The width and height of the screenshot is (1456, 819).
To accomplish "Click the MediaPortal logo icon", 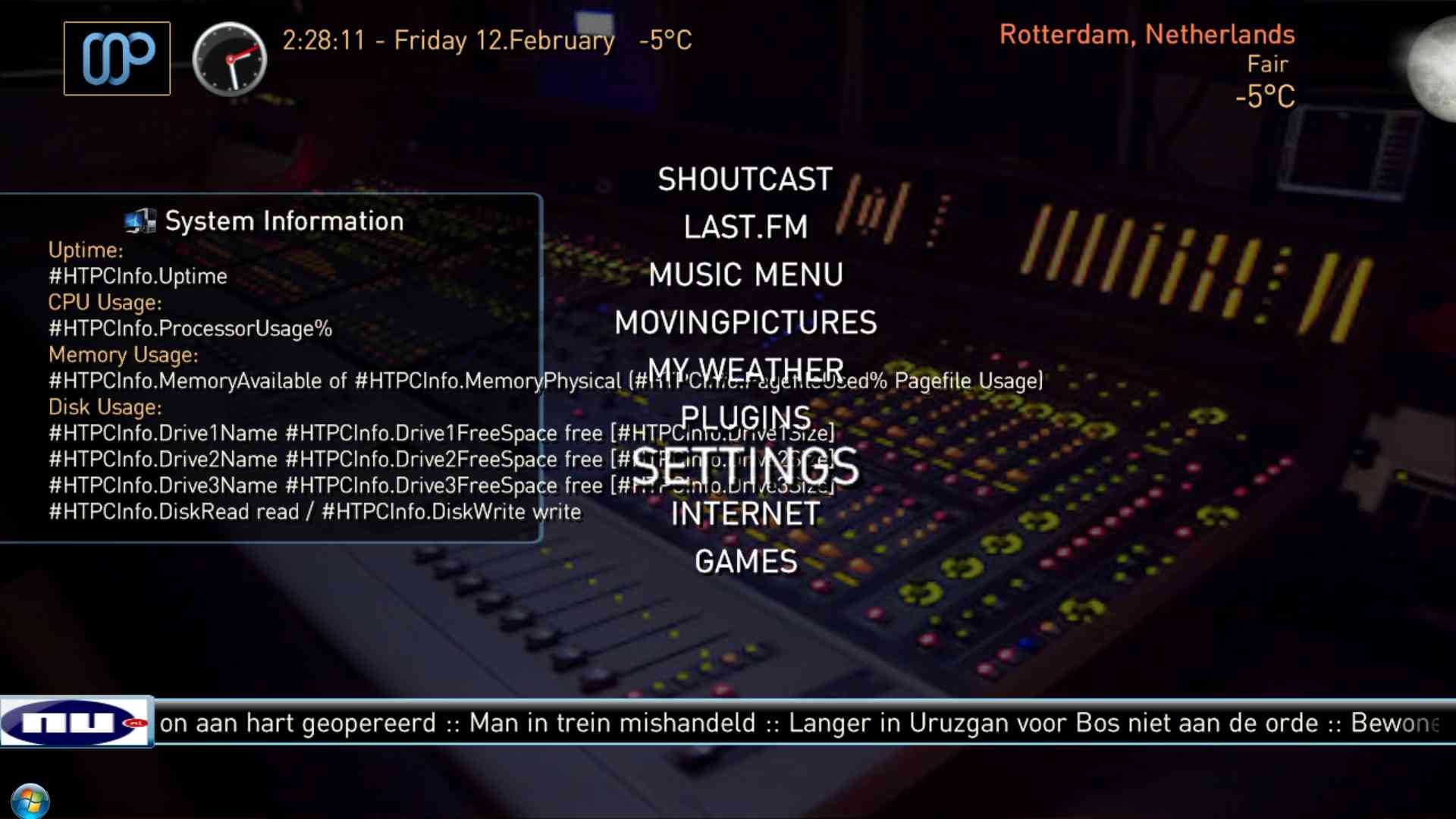I will [x=117, y=58].
